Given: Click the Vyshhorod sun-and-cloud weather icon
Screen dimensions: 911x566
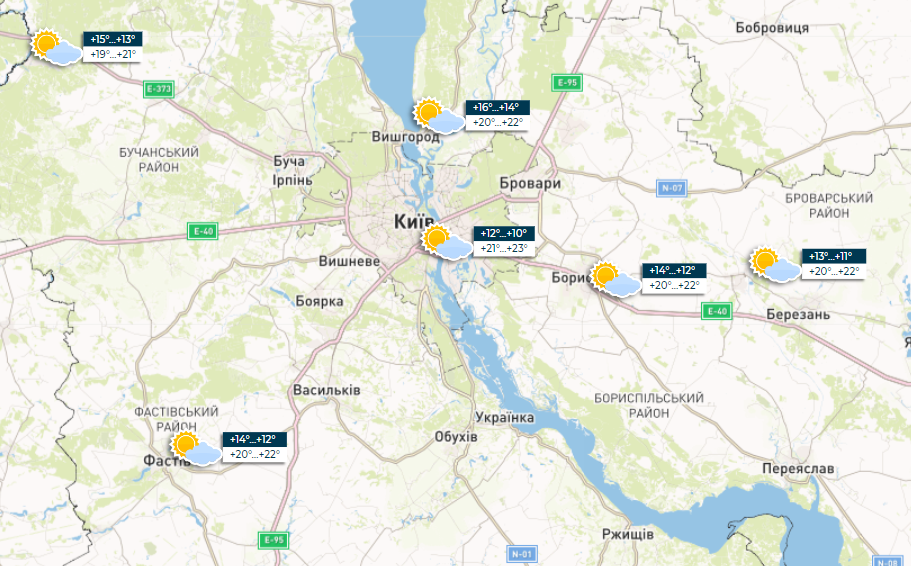Looking at the screenshot, I should click(439, 116).
